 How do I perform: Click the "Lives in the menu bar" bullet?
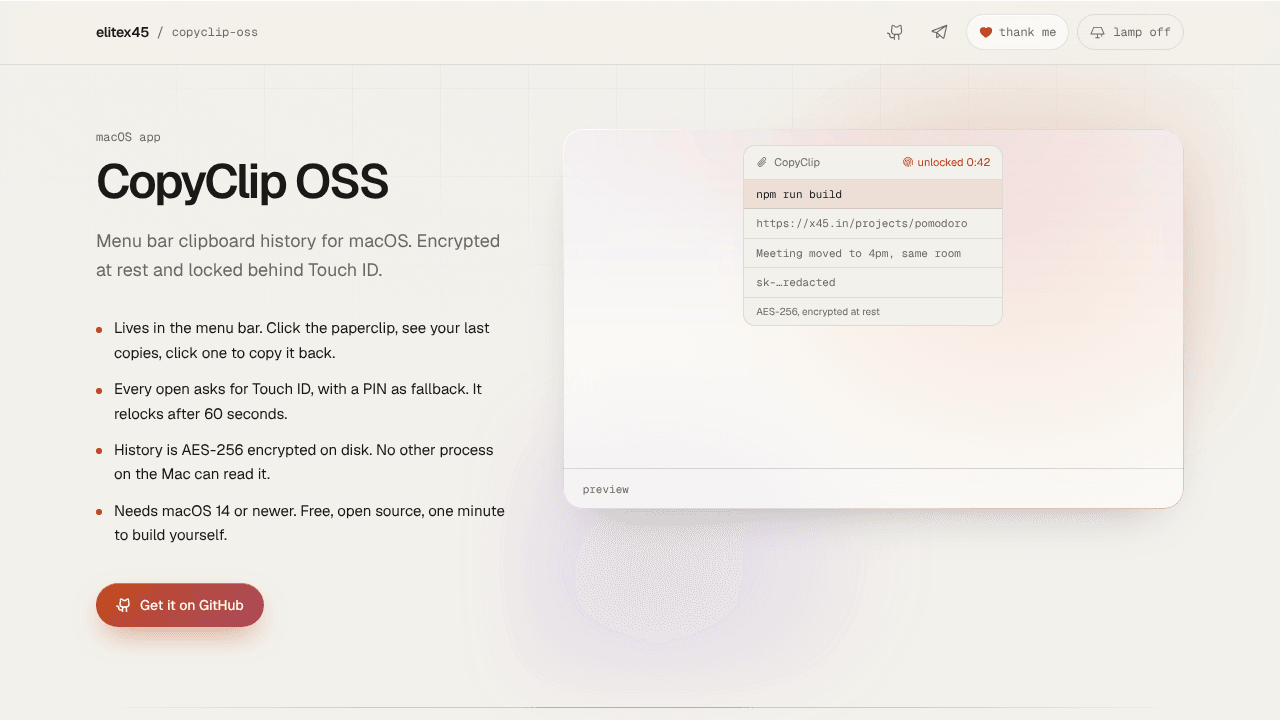coord(302,340)
